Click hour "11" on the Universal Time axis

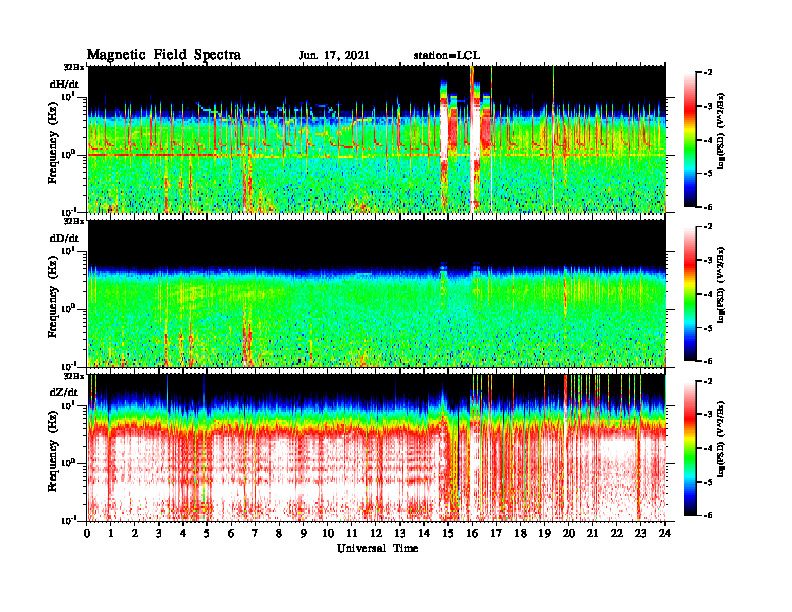click(352, 534)
